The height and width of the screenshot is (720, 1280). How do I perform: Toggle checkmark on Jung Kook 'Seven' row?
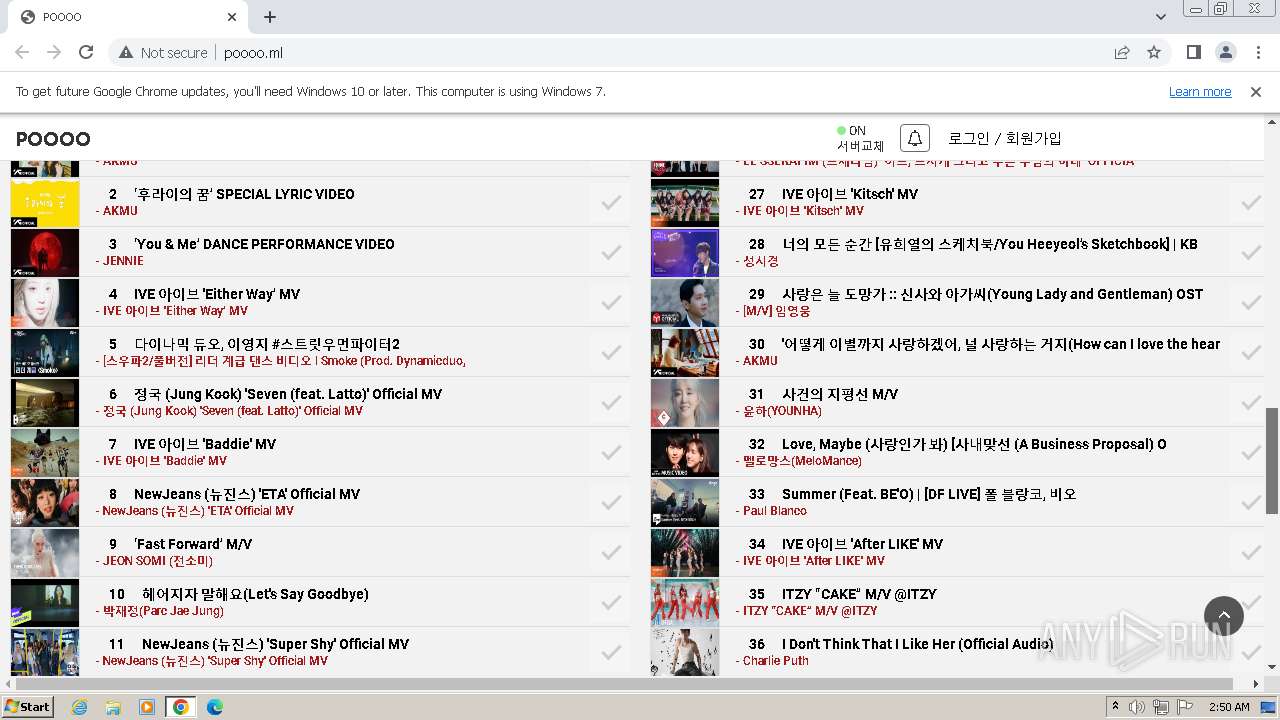click(x=611, y=402)
